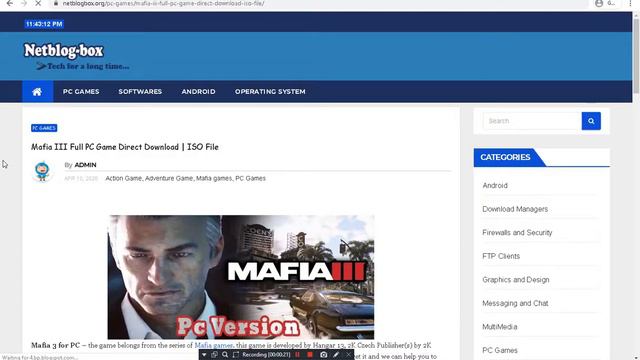
Task: Open the SOFTWARES menu item
Action: click(x=140, y=91)
